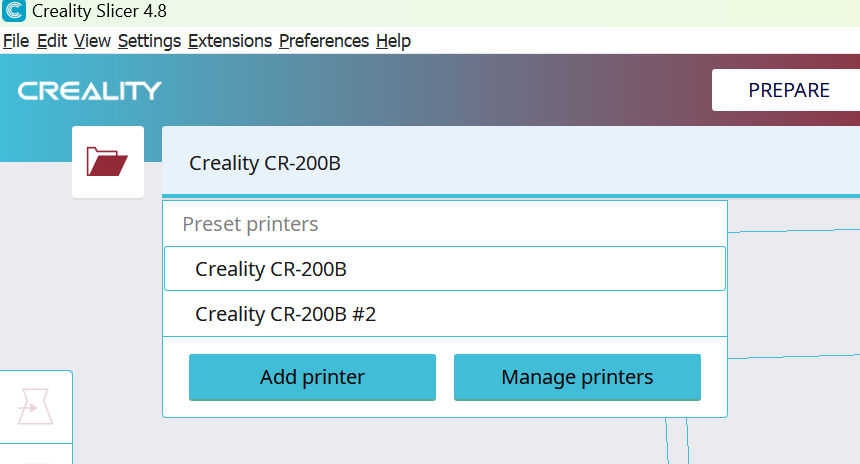The width and height of the screenshot is (860, 464).
Task: Open the file folder icon
Action: tap(108, 162)
